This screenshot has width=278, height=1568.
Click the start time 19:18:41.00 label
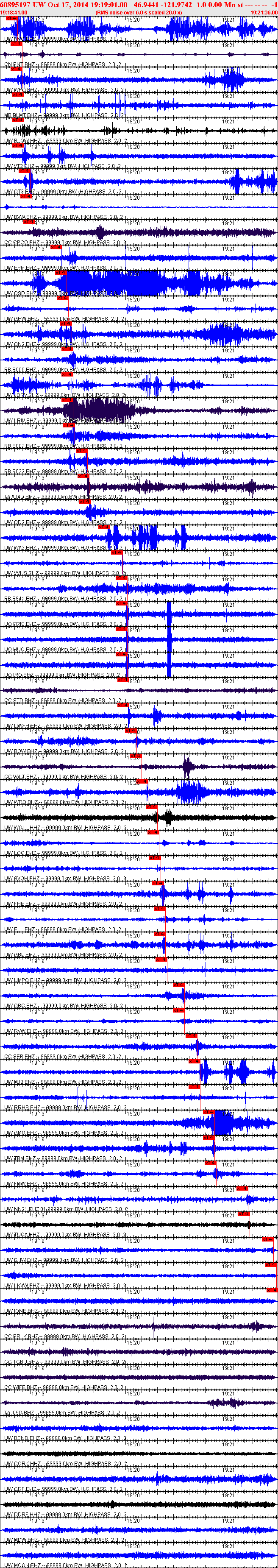pos(14,12)
